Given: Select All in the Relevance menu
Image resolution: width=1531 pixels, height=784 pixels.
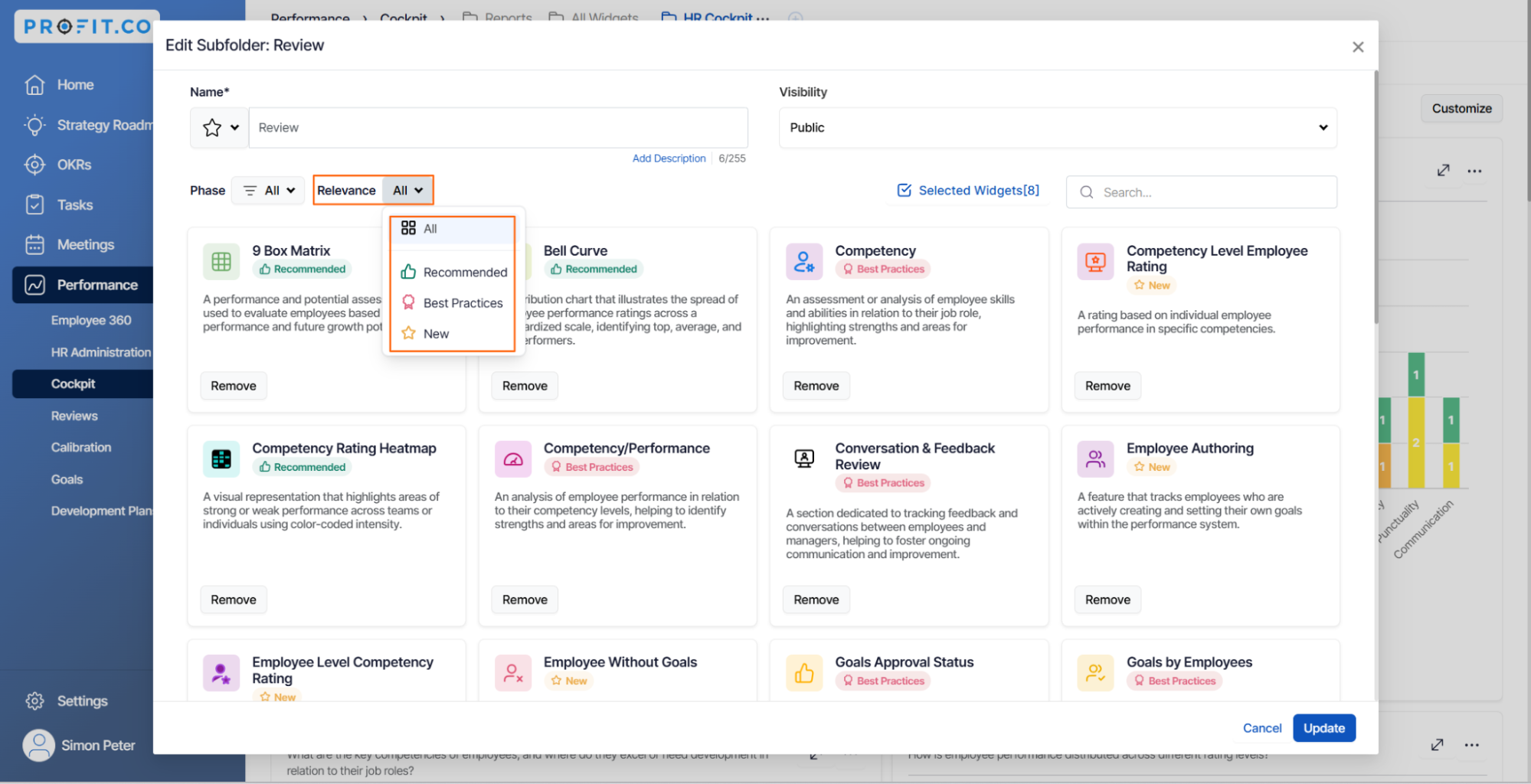Looking at the screenshot, I should click(x=453, y=229).
